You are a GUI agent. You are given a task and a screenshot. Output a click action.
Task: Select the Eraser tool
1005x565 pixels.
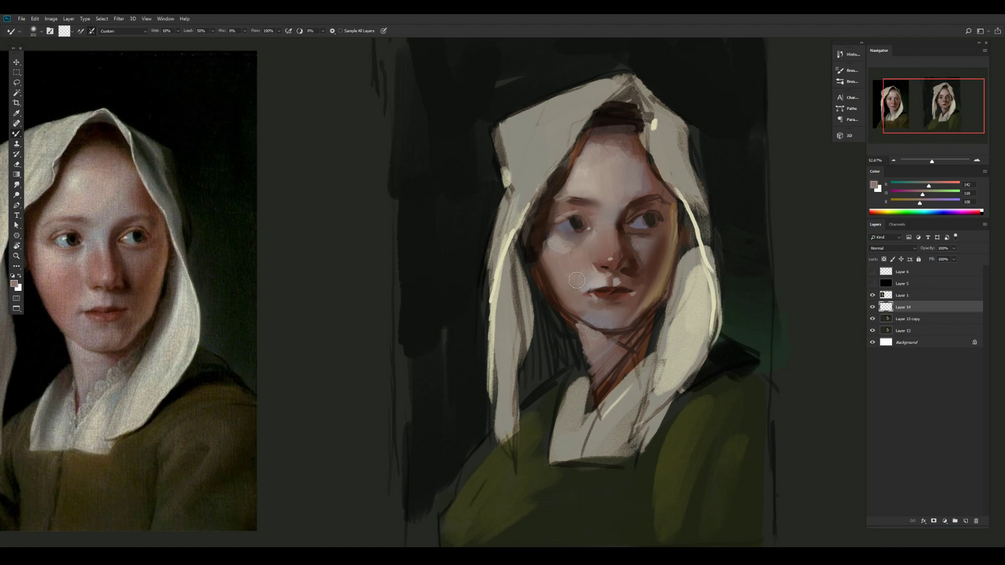tap(17, 165)
